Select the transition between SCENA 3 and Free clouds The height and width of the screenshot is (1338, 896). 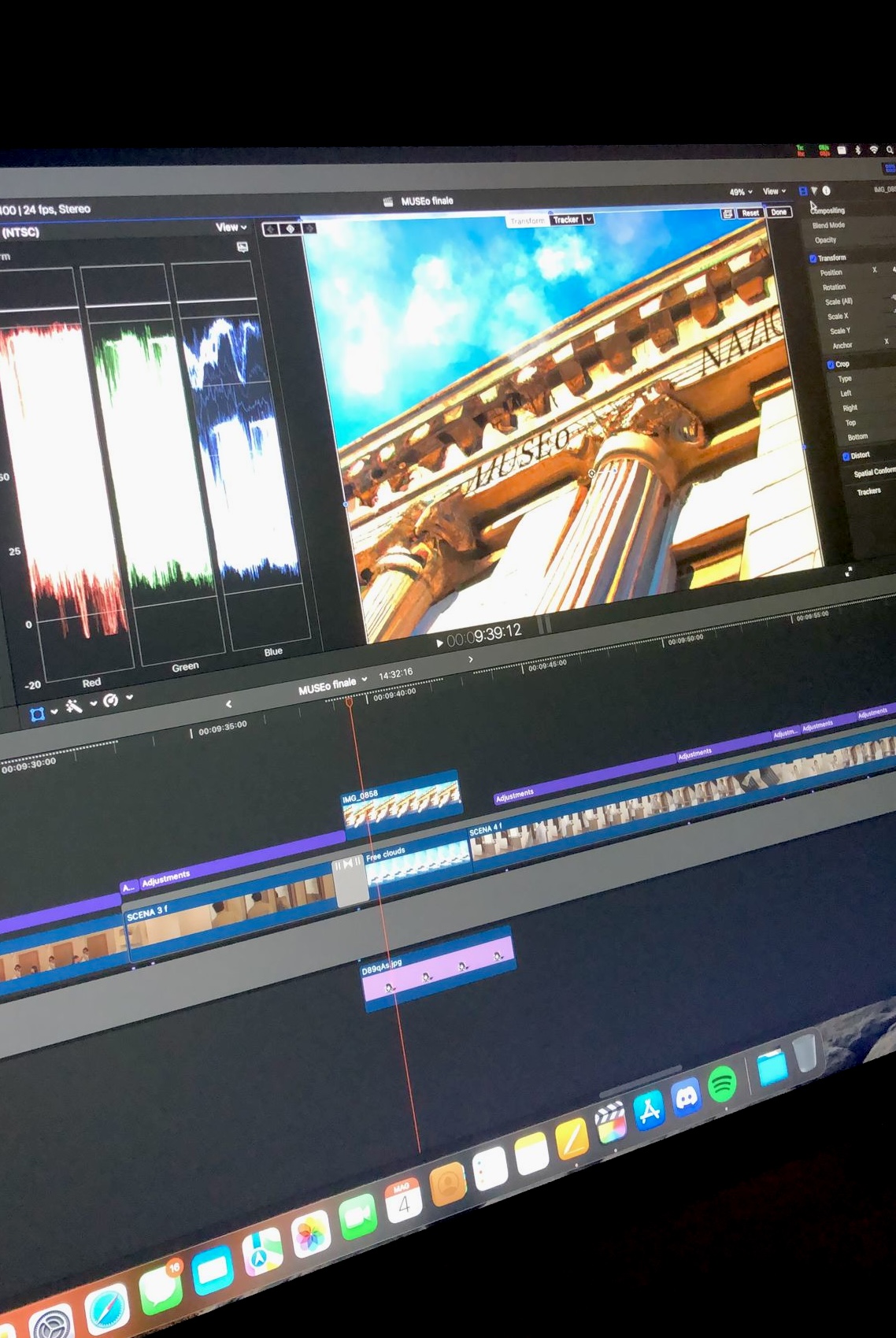click(x=350, y=880)
